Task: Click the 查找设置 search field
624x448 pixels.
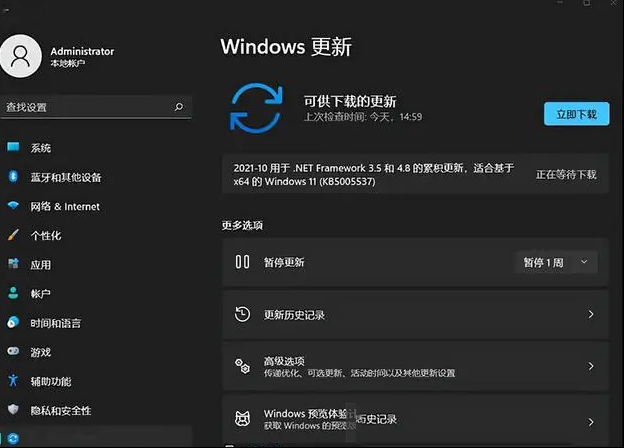Action: click(96, 107)
